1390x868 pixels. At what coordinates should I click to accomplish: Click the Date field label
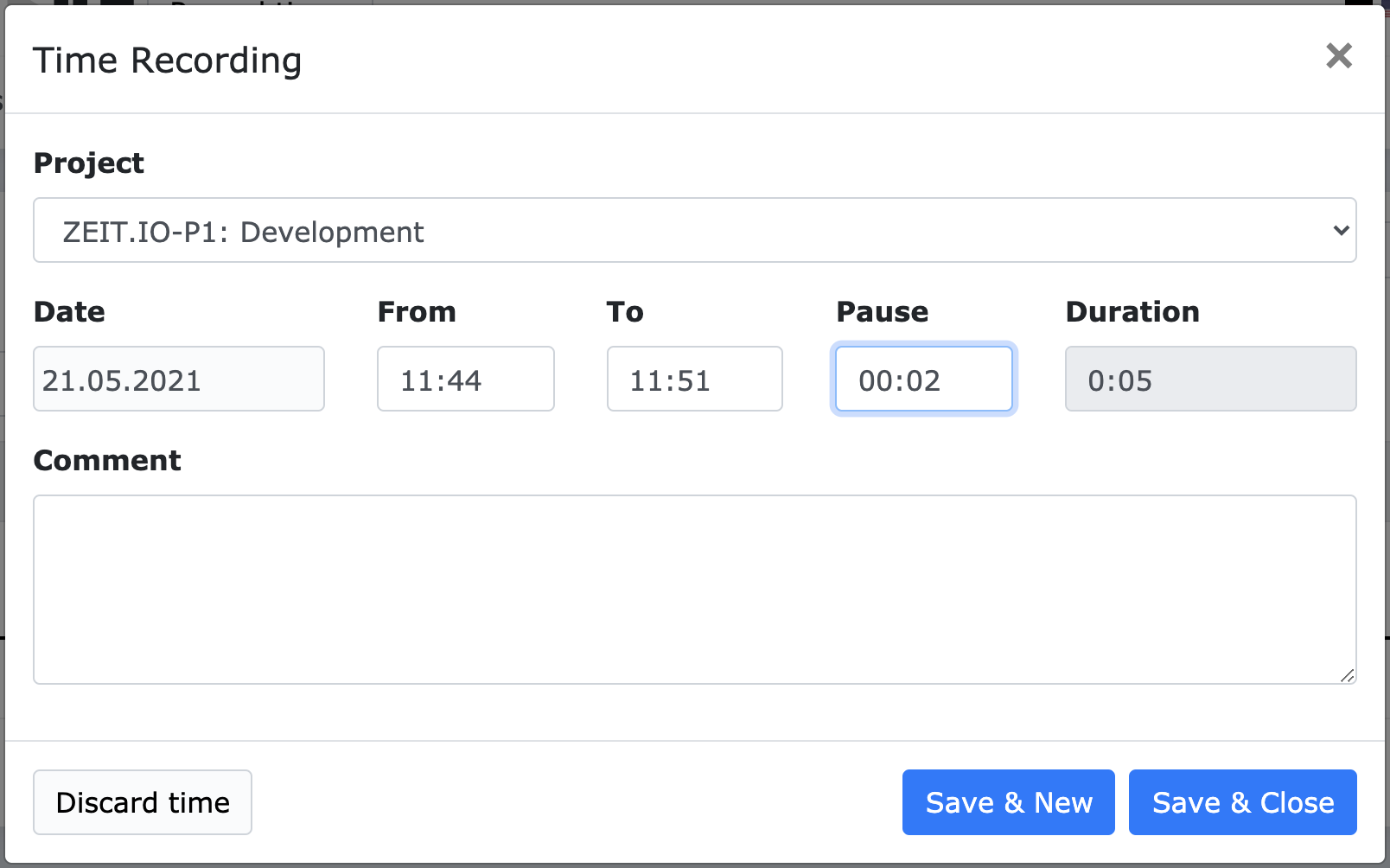(x=69, y=312)
